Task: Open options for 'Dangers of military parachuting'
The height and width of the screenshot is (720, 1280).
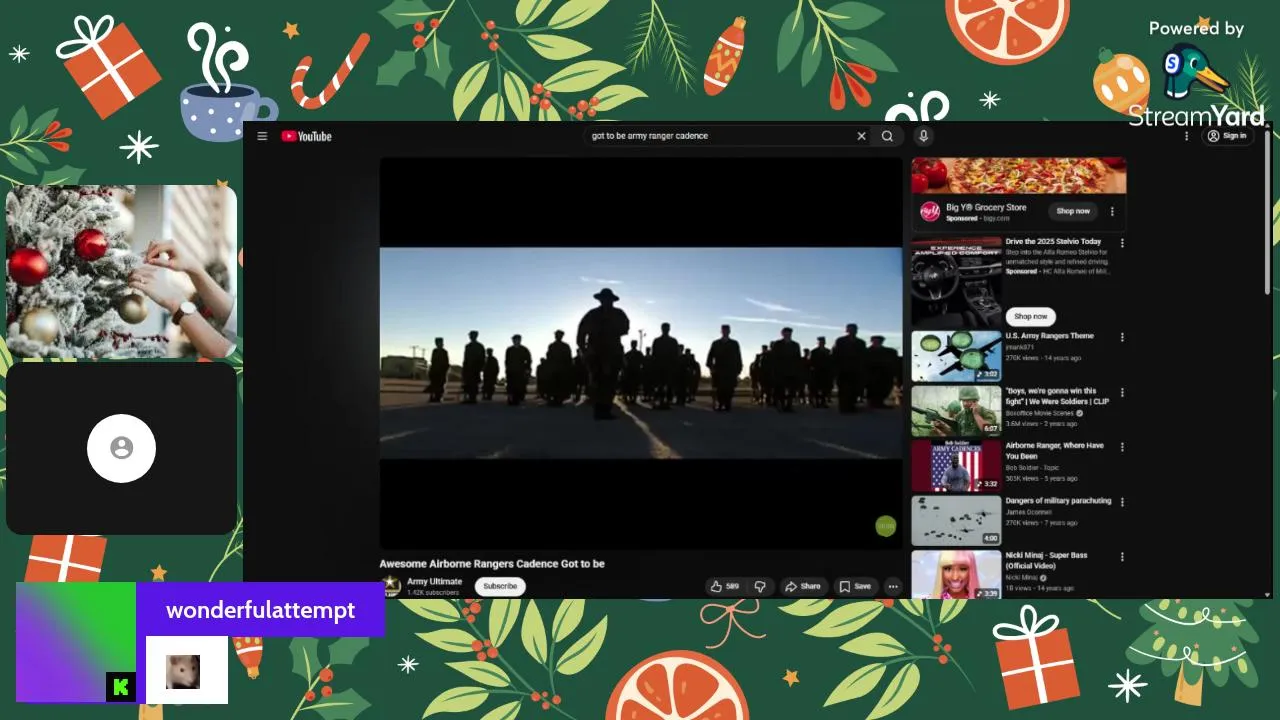Action: tap(1122, 503)
